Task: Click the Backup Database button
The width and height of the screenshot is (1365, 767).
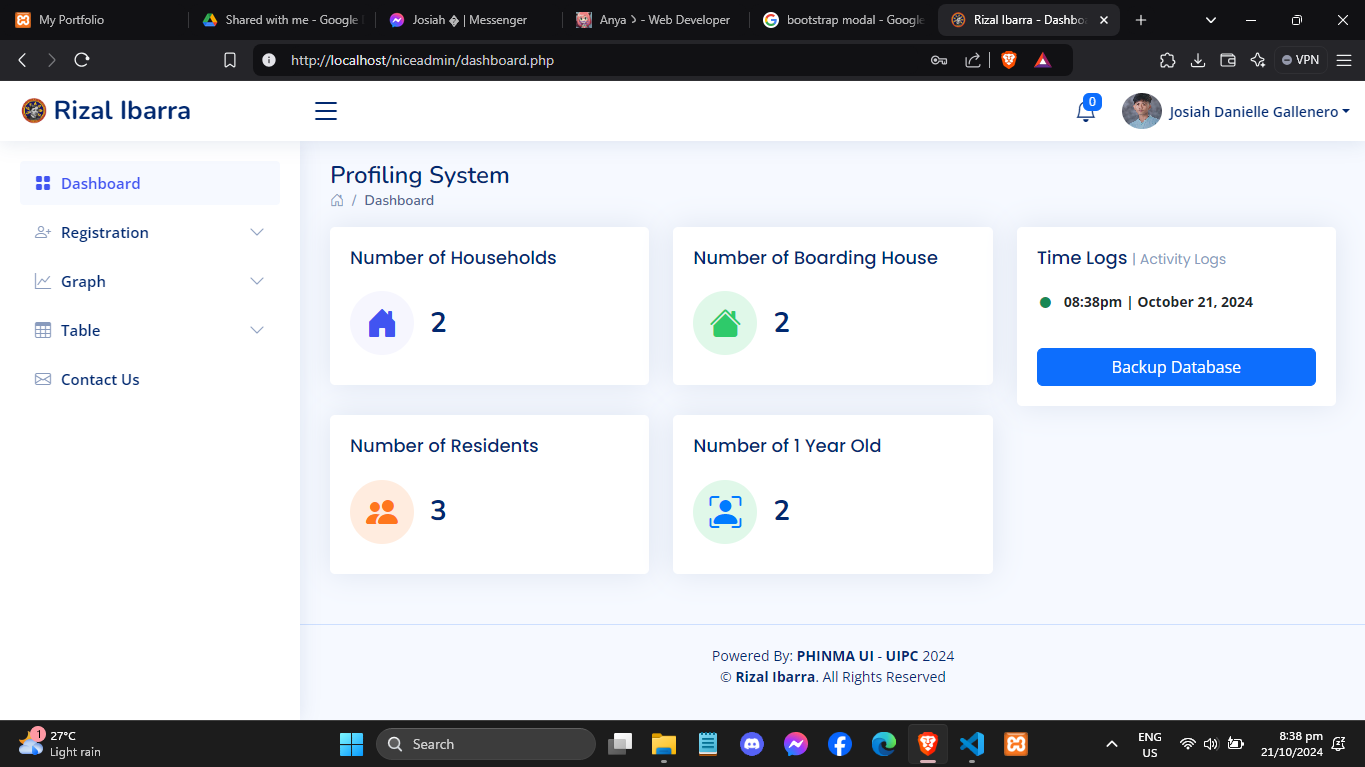Action: pos(1176,367)
